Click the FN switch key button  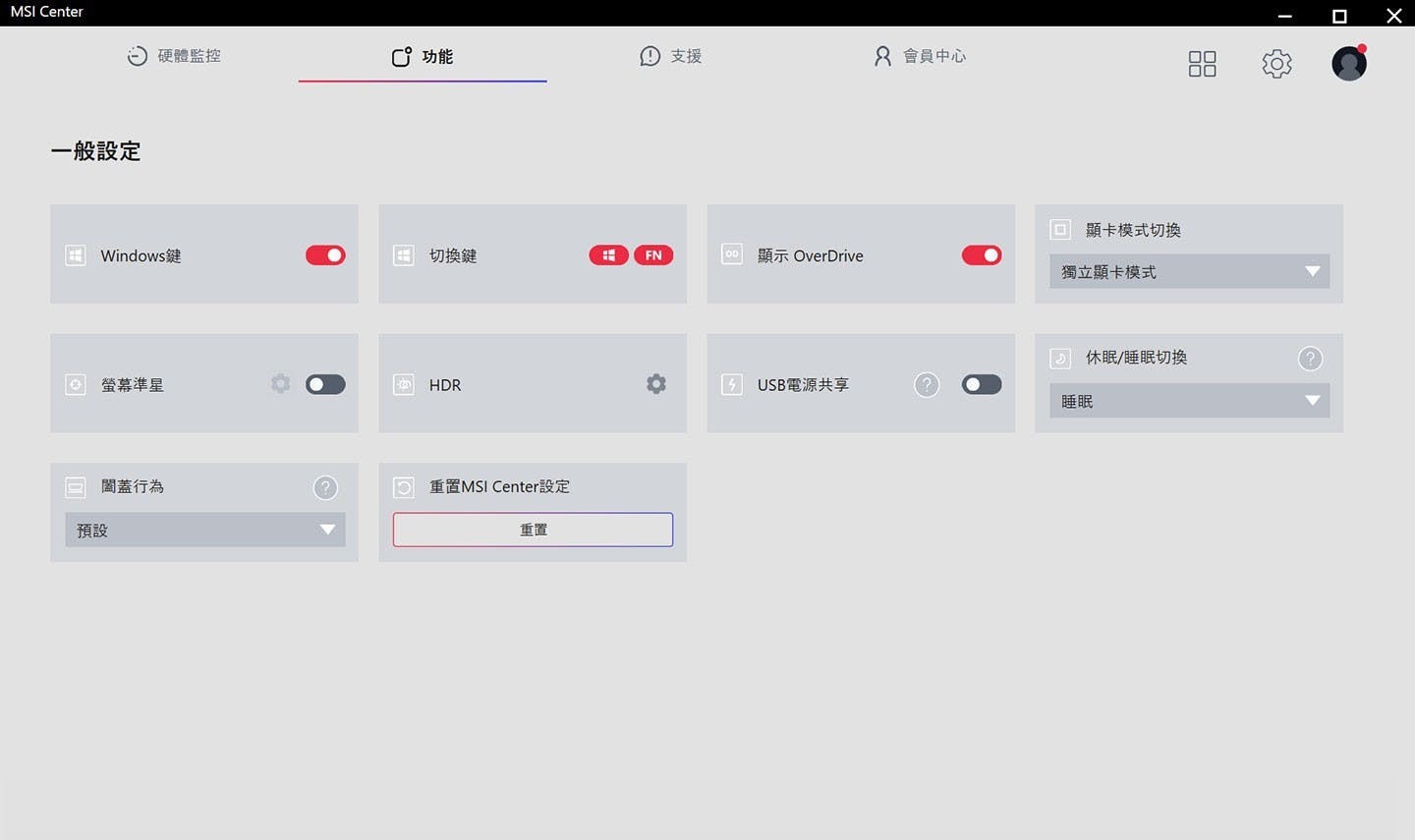click(653, 255)
